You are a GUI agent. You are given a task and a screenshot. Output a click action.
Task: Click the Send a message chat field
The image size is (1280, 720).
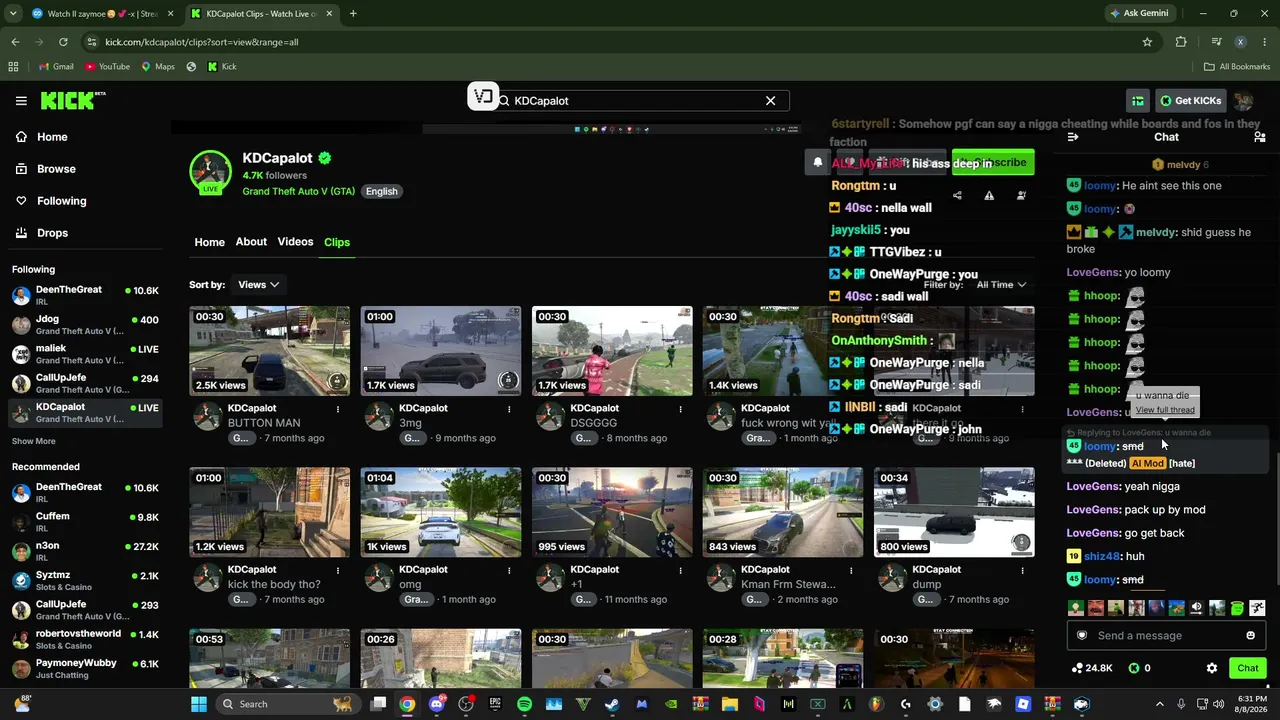click(x=1165, y=636)
